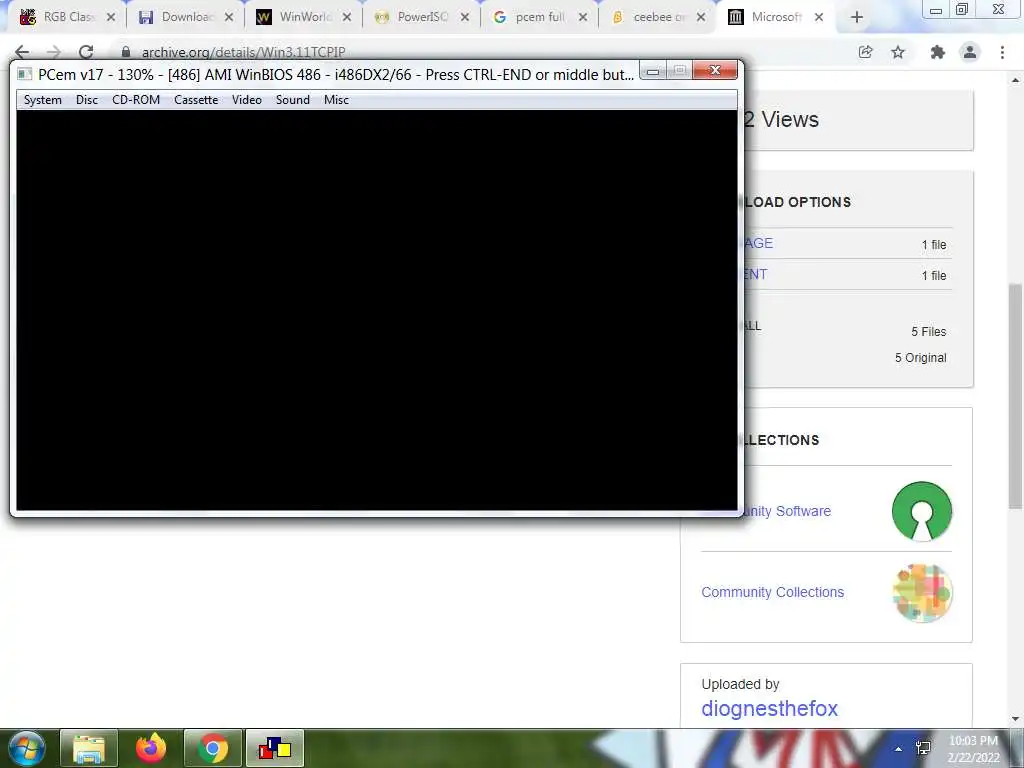Reload the archive.org page
The height and width of the screenshot is (768, 1024).
coord(86,52)
